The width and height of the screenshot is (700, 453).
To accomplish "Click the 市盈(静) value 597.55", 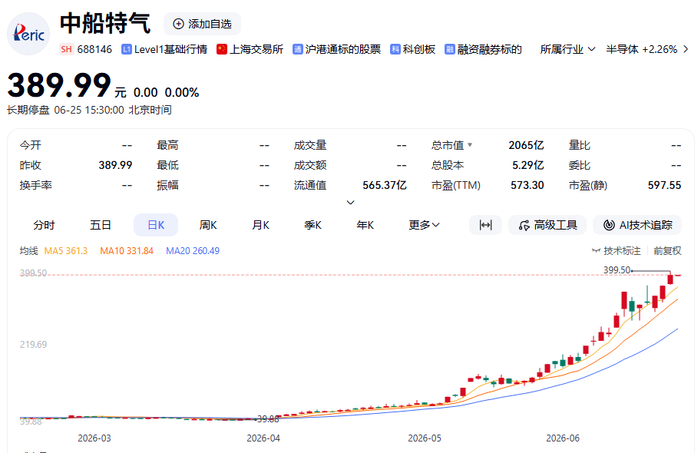I will (x=664, y=185).
